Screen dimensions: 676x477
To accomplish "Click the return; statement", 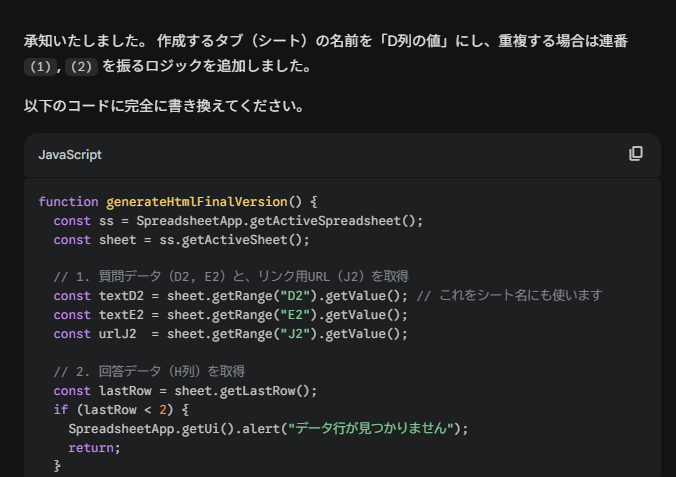I will point(94,448).
